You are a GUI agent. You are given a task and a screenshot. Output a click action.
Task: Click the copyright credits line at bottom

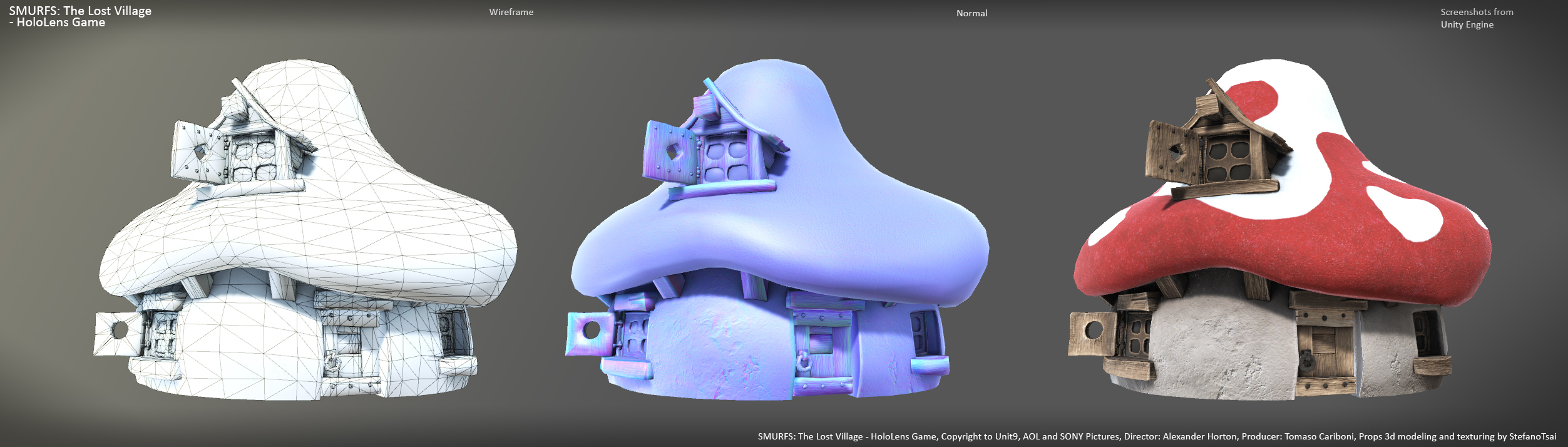tap(1157, 436)
